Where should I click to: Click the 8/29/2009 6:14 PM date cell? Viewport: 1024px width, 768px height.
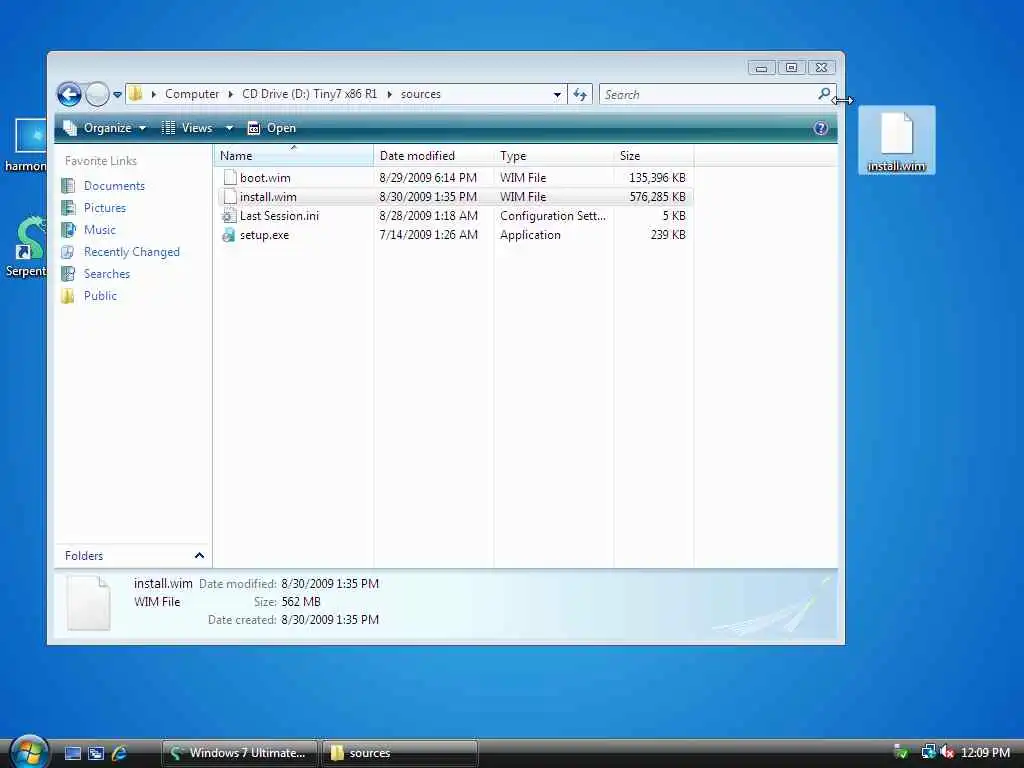[x=428, y=178]
